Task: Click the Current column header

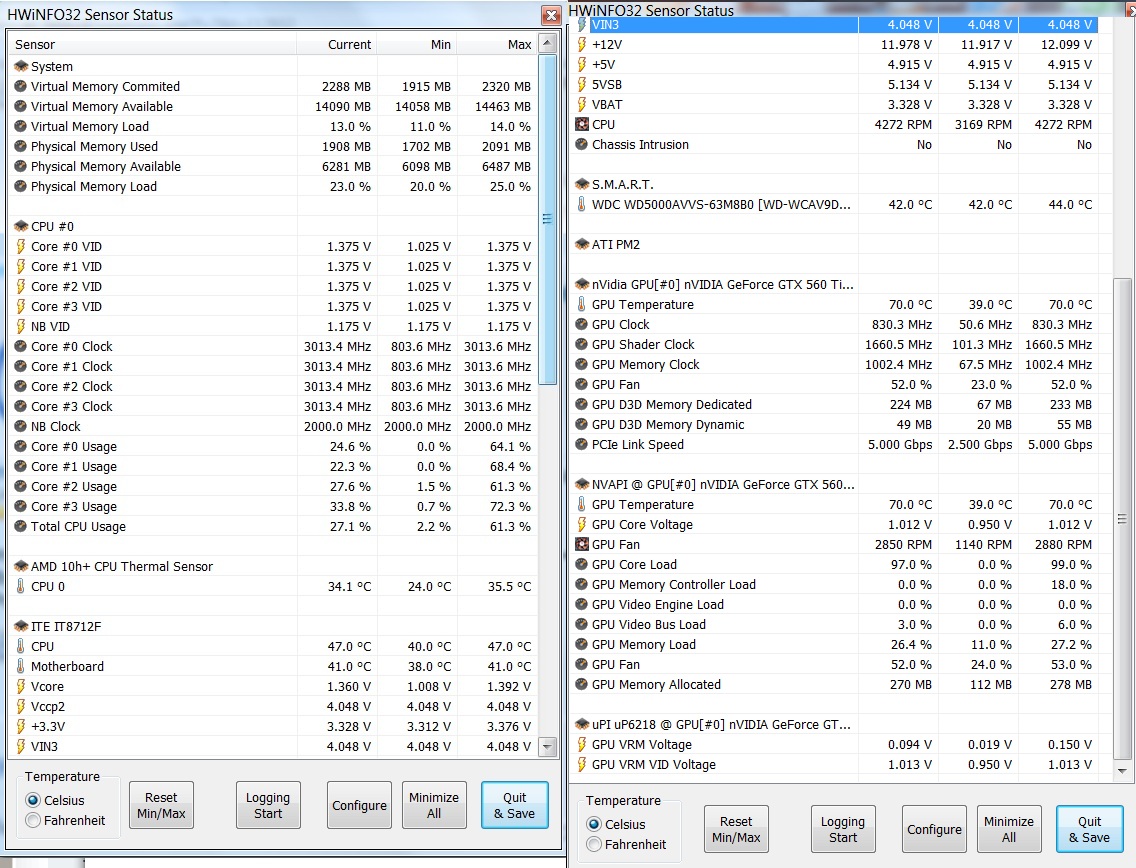Action: [337, 45]
